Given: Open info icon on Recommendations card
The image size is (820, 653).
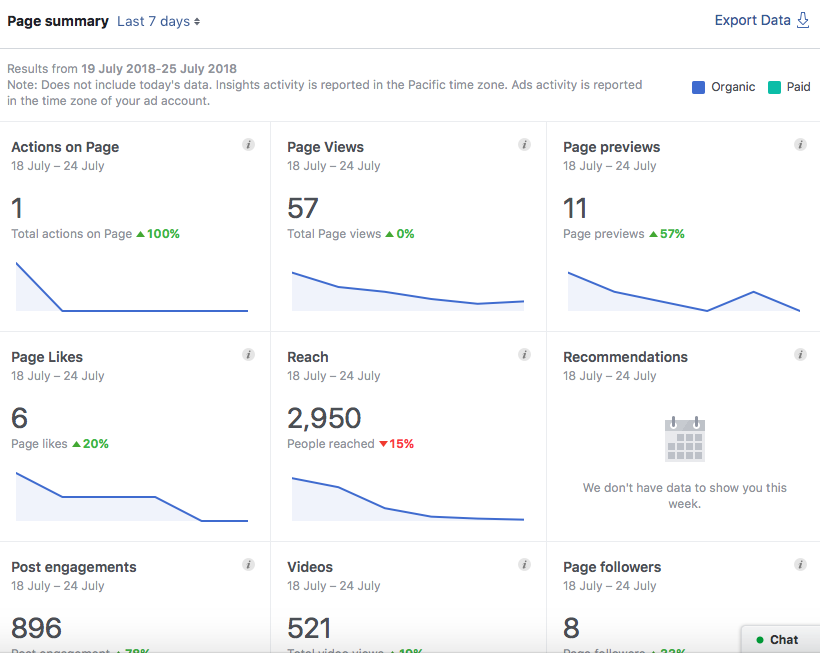Looking at the screenshot, I should [800, 355].
